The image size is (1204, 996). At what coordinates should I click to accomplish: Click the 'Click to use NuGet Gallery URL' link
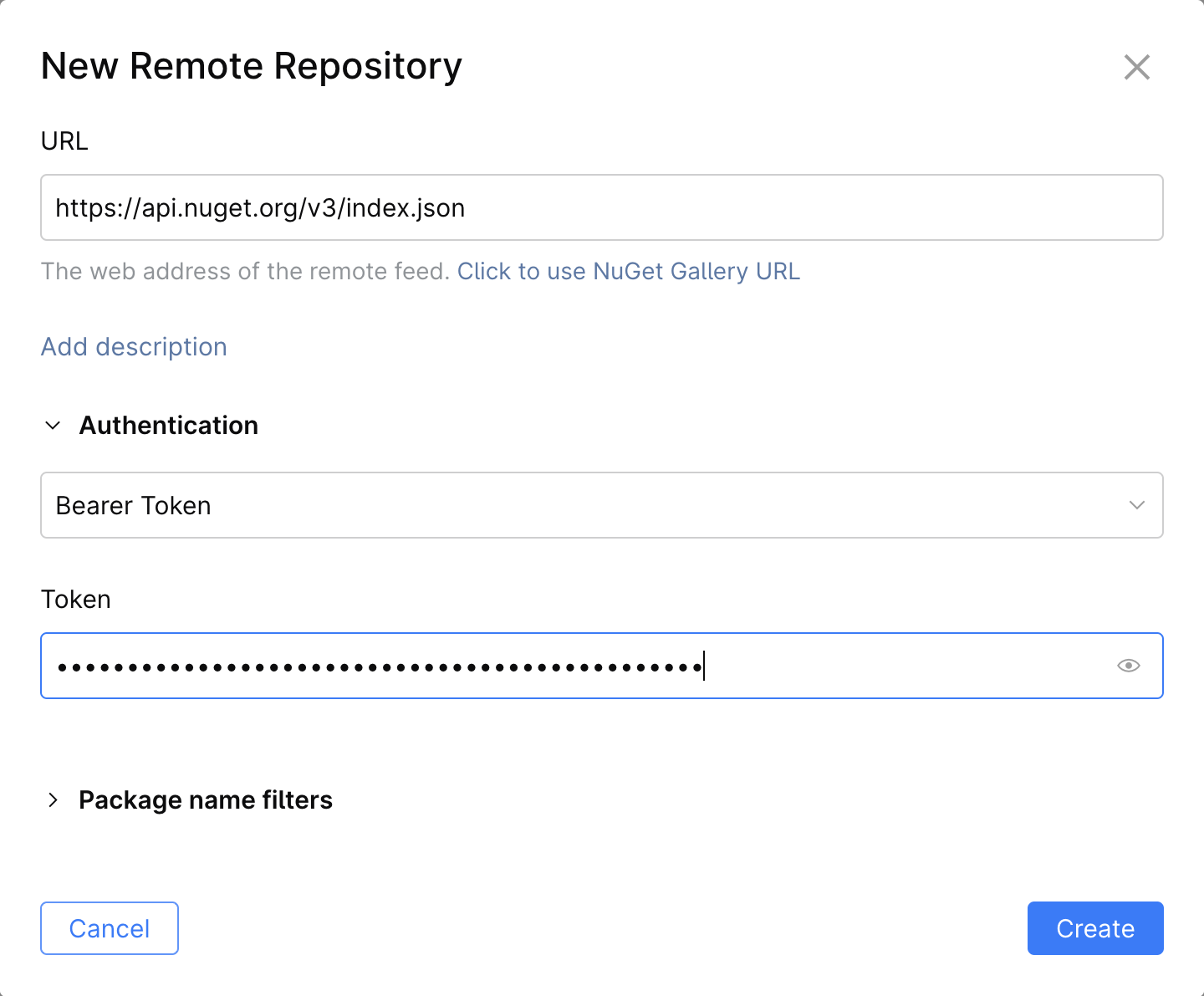pos(629,271)
